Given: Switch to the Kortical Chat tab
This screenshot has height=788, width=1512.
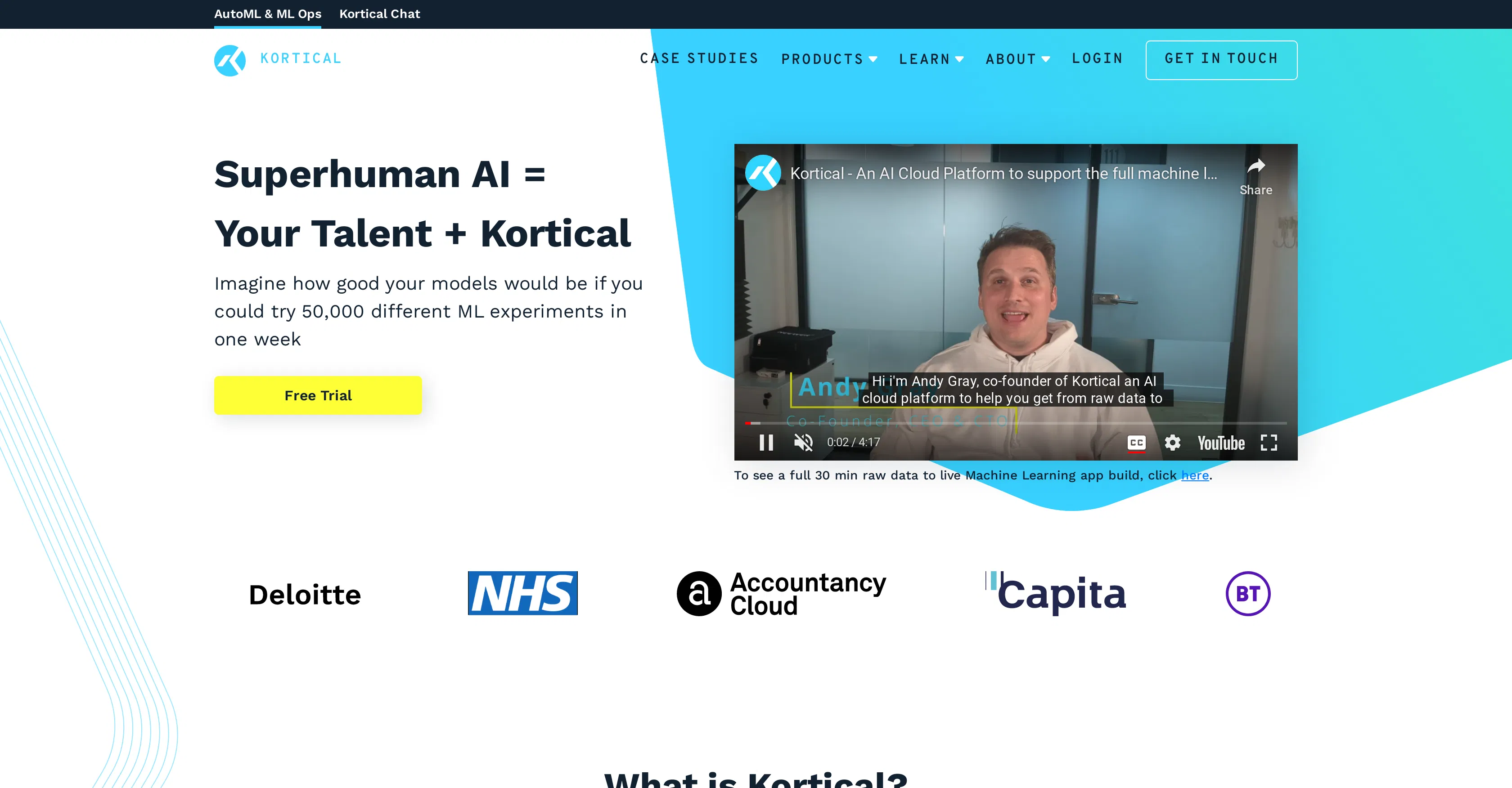Looking at the screenshot, I should [x=379, y=13].
